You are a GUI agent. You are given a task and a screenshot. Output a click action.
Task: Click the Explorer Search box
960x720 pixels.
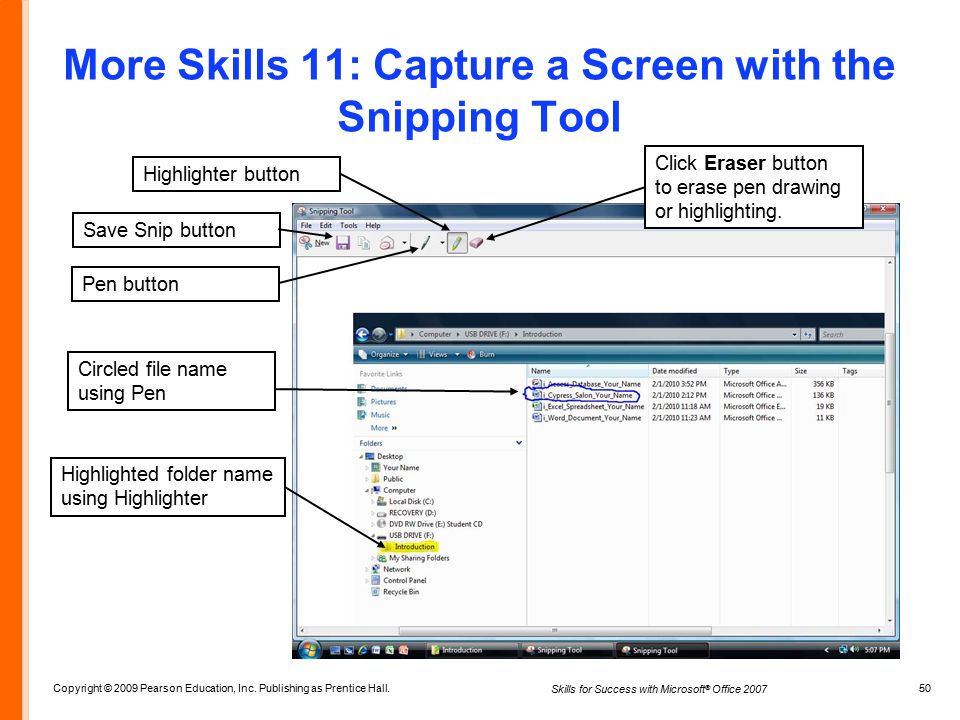pyautogui.click(x=851, y=334)
